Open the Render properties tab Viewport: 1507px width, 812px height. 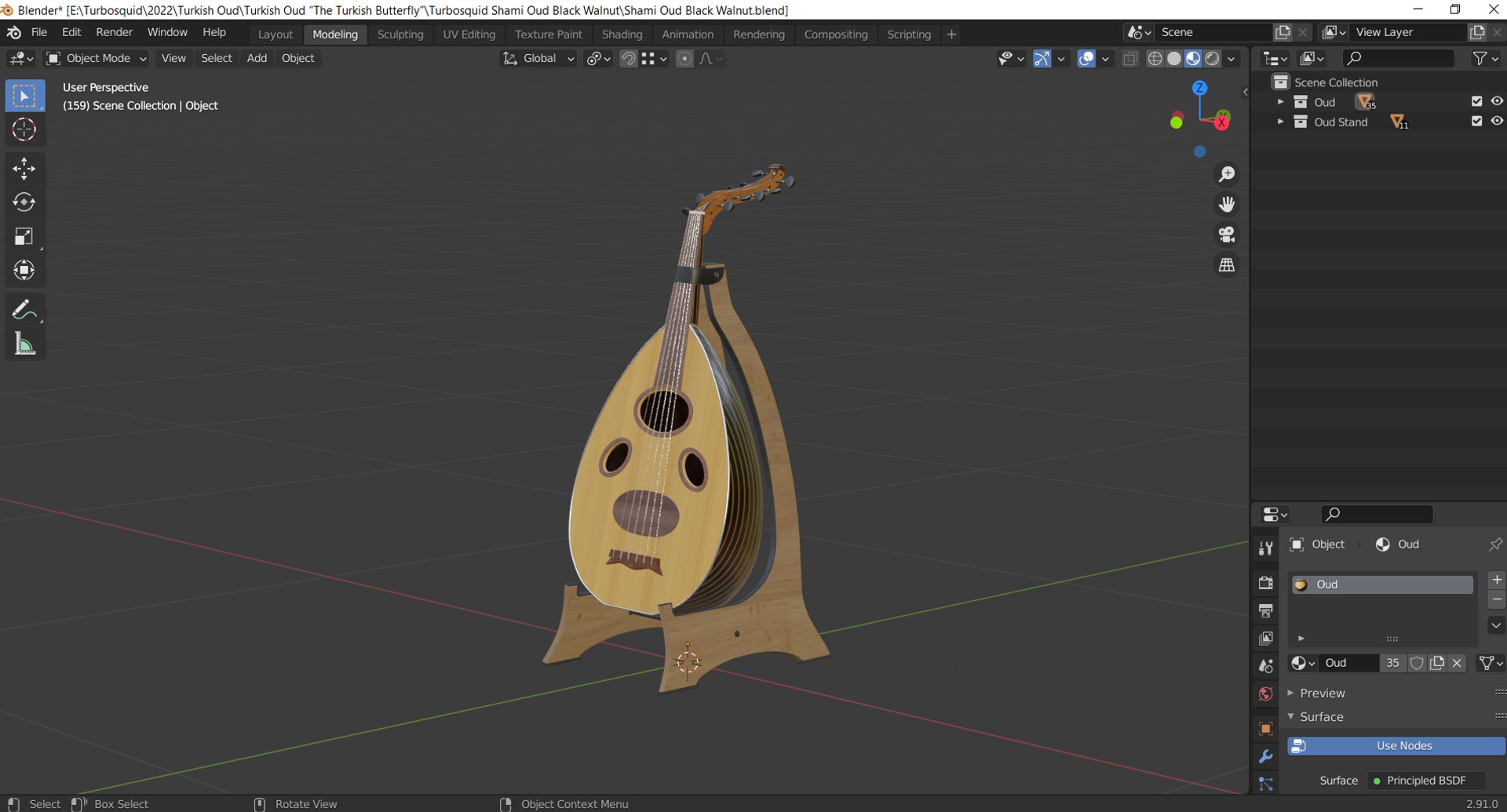[x=1265, y=582]
